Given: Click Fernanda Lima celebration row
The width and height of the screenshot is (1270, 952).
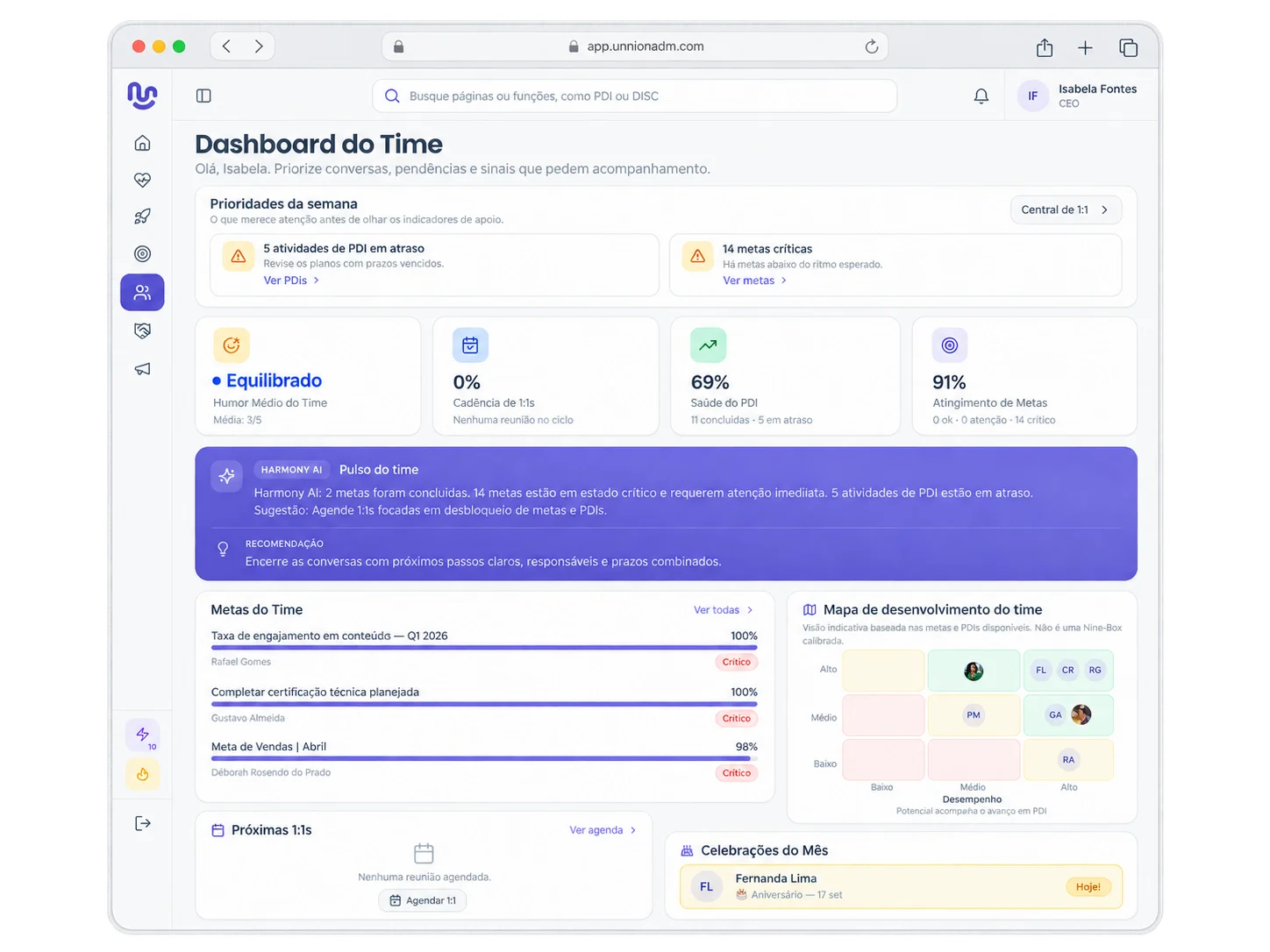Looking at the screenshot, I should pyautogui.click(x=901, y=886).
